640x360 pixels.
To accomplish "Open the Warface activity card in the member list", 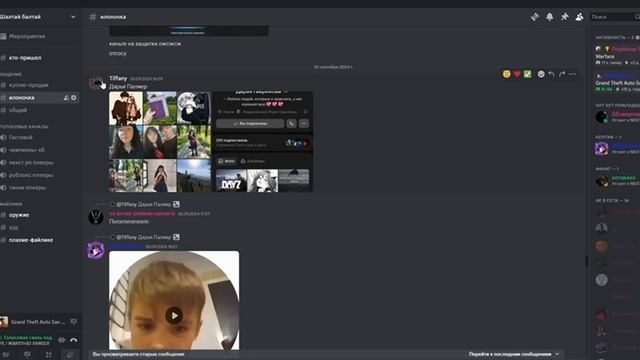I will pos(617,55).
